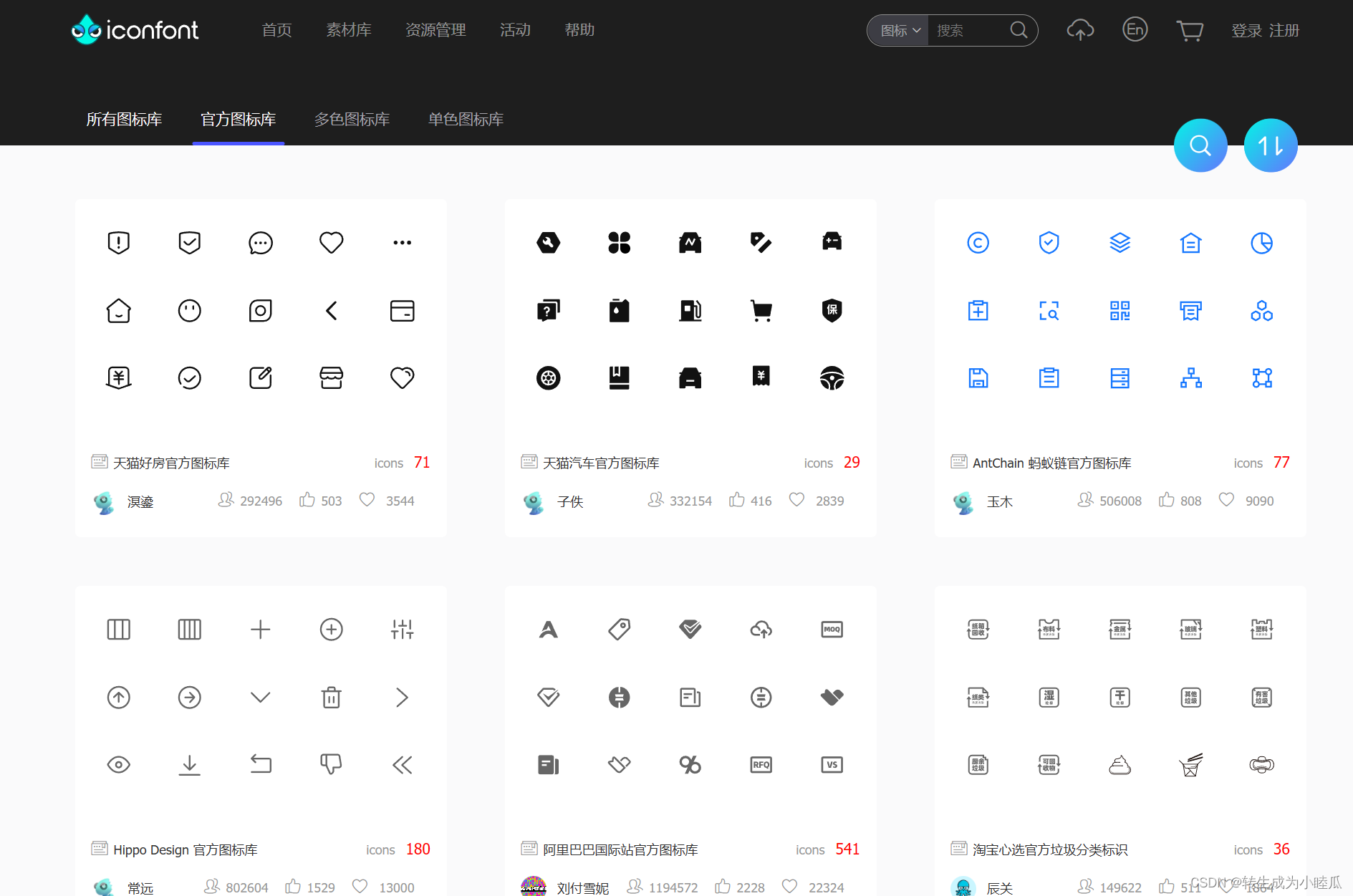This screenshot has width=1353, height=896.
Task: Select the trash can icon in Hippo Design library
Action: tap(331, 697)
